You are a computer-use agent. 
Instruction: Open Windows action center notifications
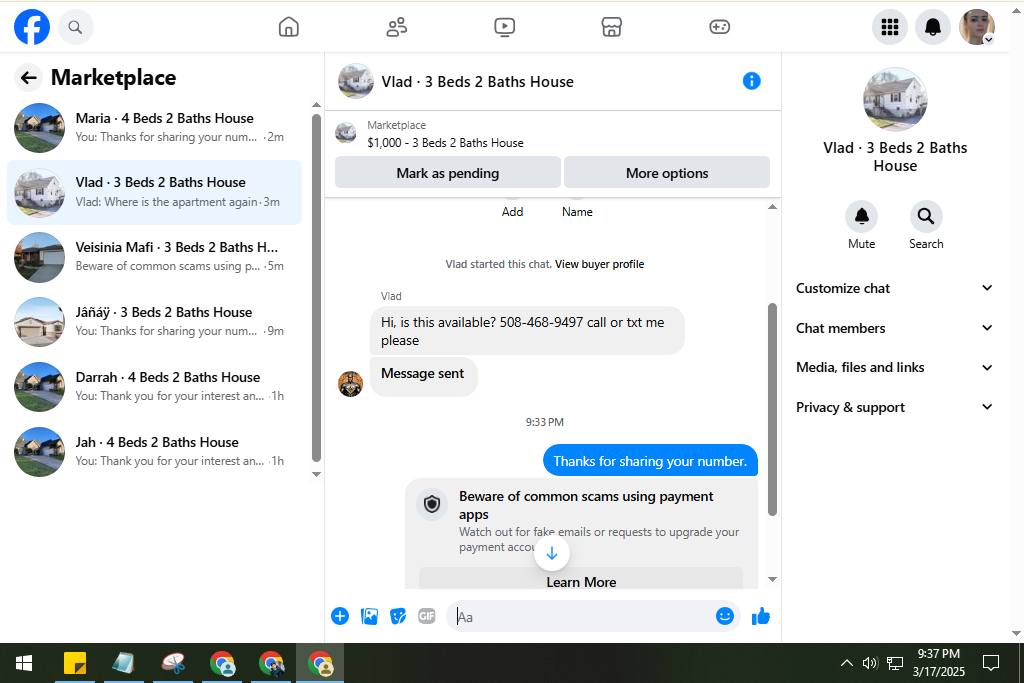(991, 663)
